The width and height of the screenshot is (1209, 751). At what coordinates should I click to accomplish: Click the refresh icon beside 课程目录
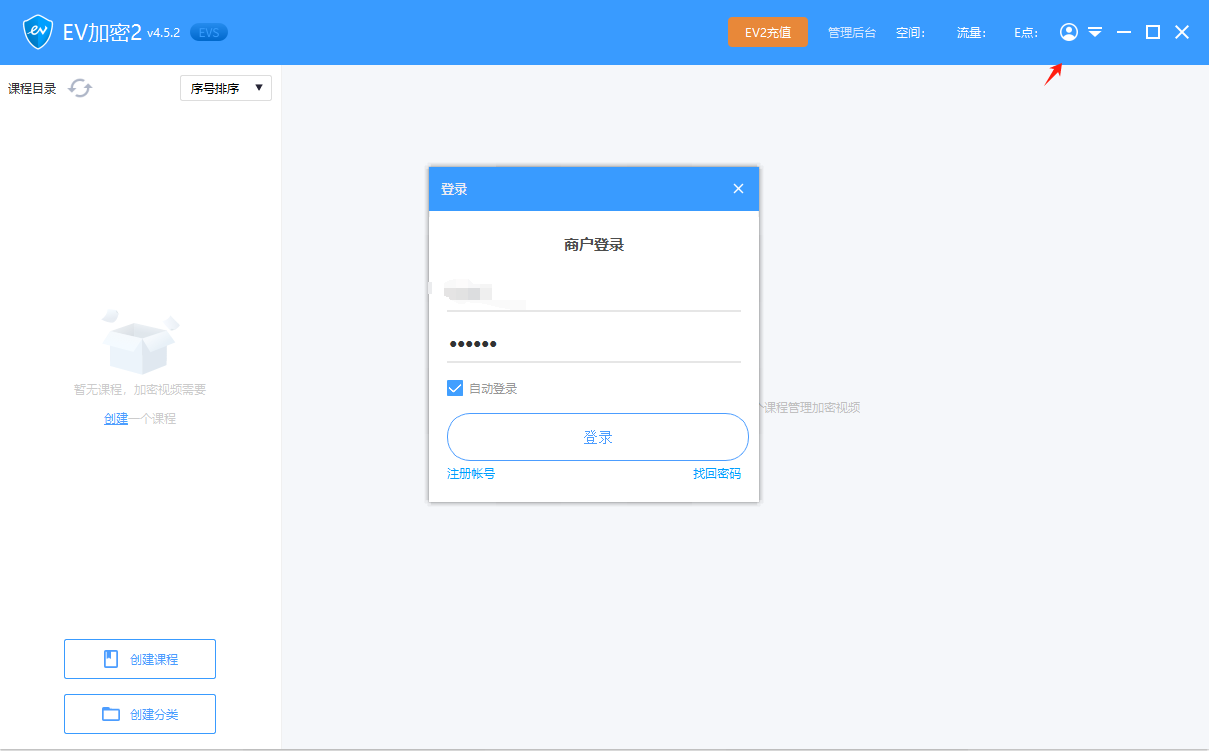tap(80, 88)
